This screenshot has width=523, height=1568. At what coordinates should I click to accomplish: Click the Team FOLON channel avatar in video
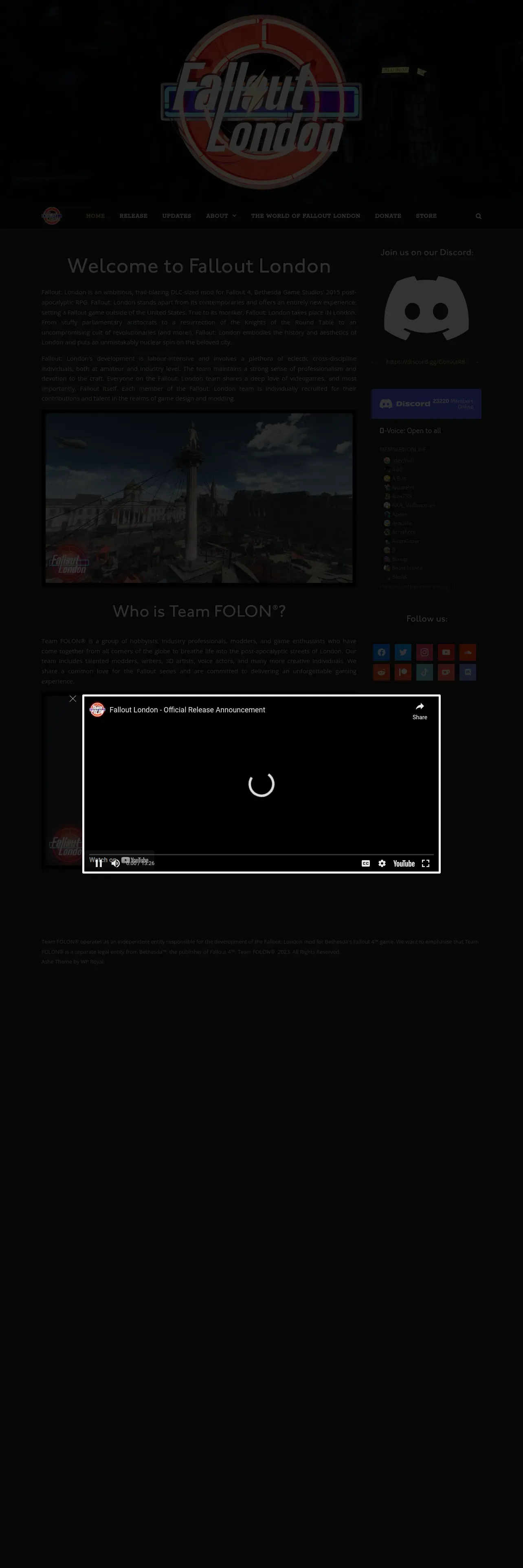pos(97,710)
